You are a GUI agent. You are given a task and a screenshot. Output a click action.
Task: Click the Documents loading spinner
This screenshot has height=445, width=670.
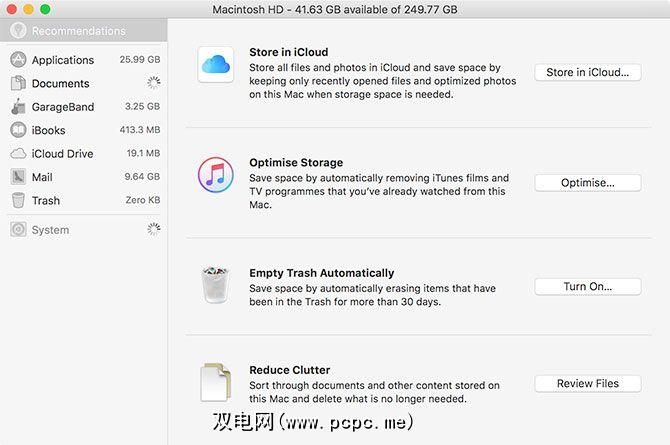[x=153, y=83]
